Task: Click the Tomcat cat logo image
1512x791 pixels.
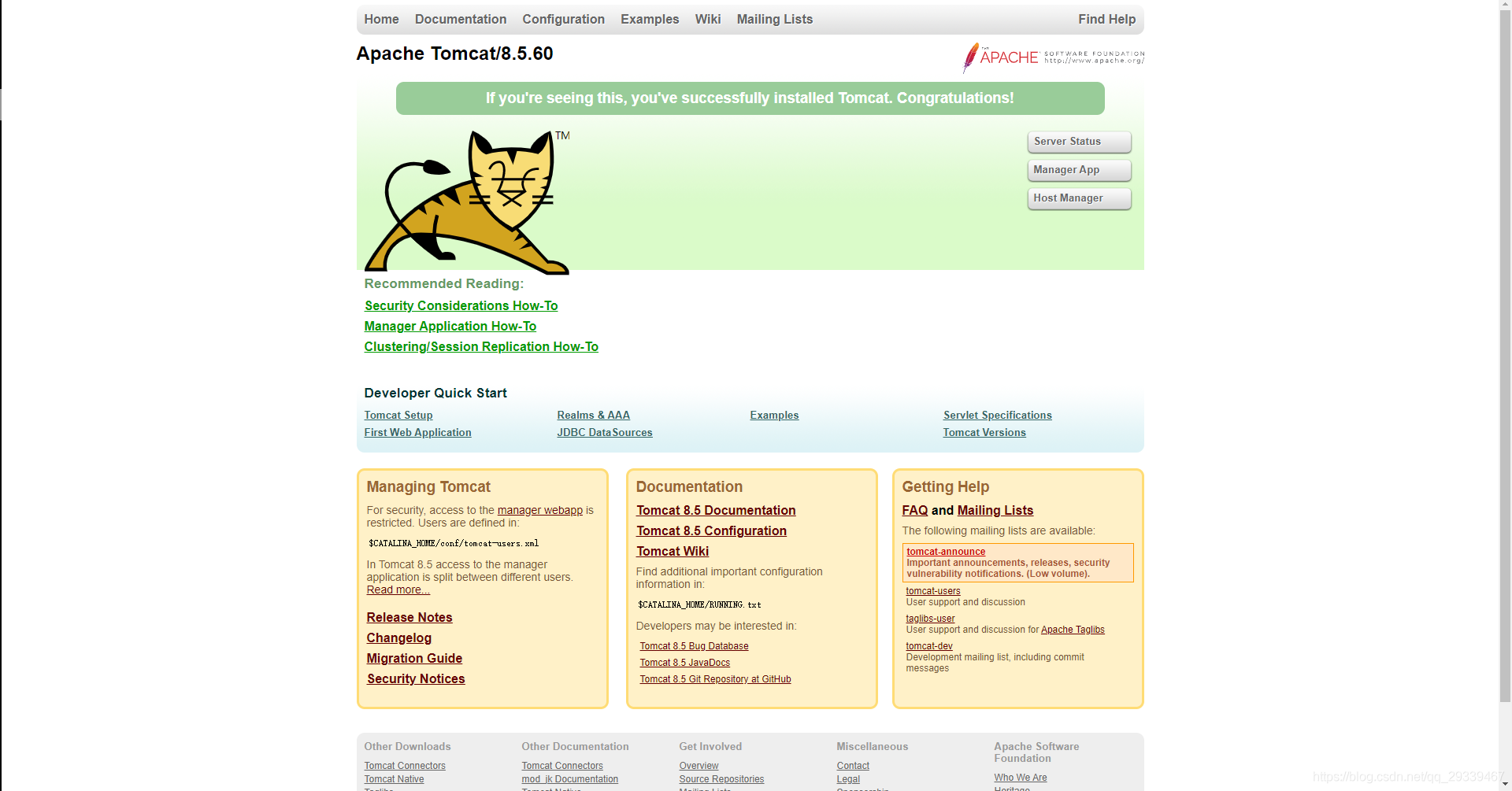Action: 466,201
